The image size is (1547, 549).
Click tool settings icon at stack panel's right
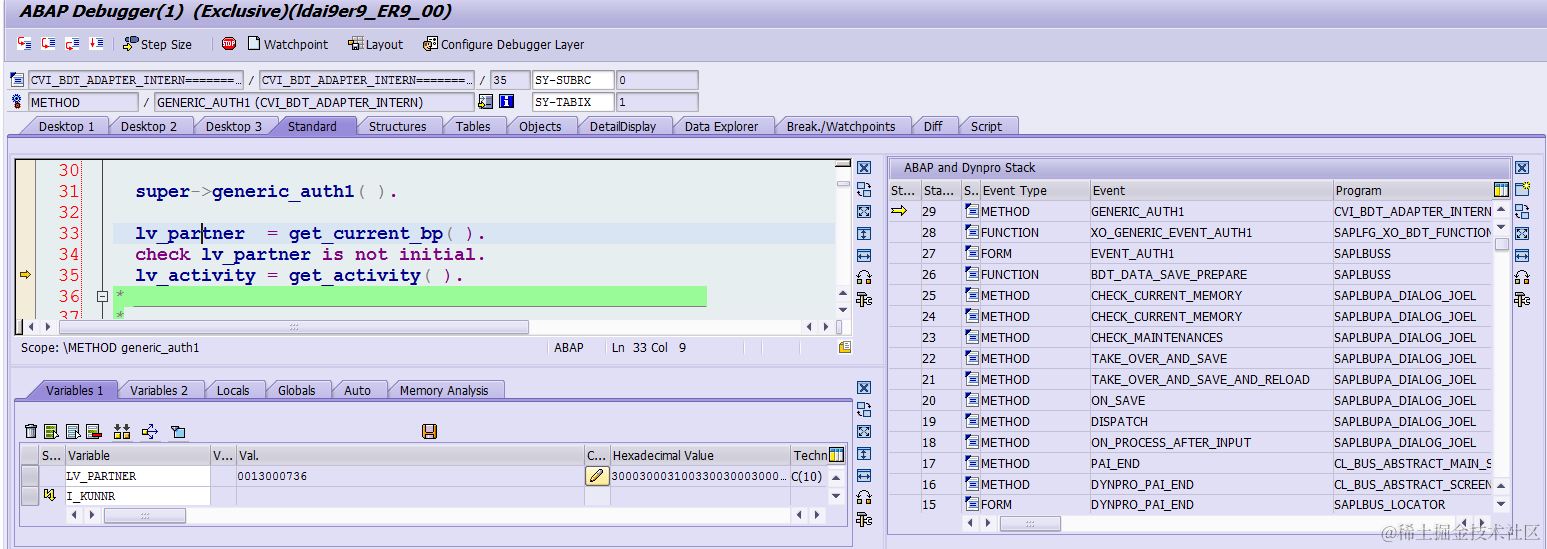click(1522, 300)
